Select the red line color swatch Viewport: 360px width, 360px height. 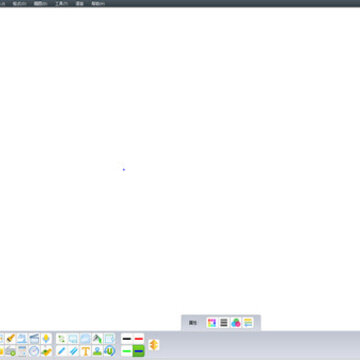click(139, 339)
